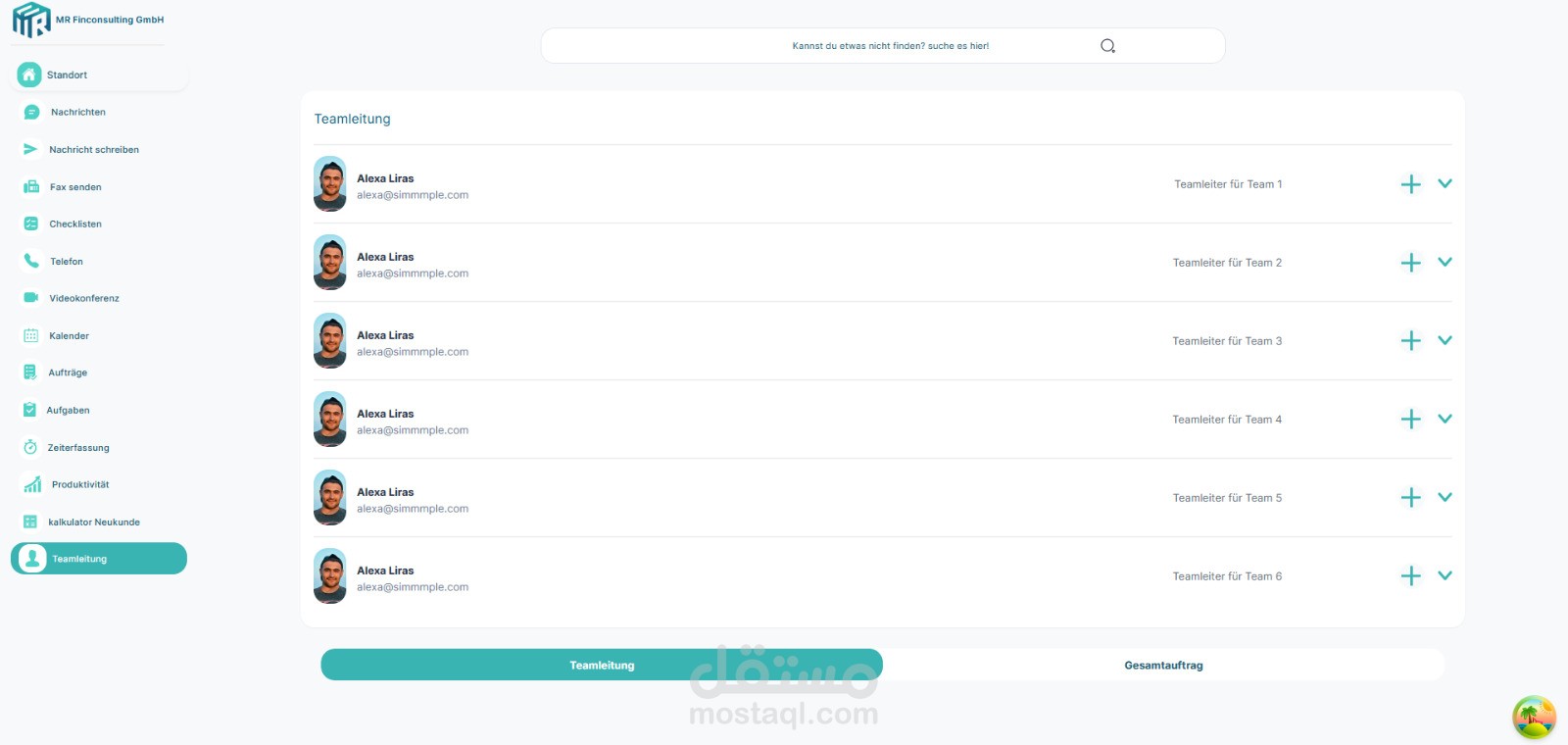Image resolution: width=1568 pixels, height=745 pixels.
Task: Open Checklisten menu label in sidebar
Action: tap(75, 223)
